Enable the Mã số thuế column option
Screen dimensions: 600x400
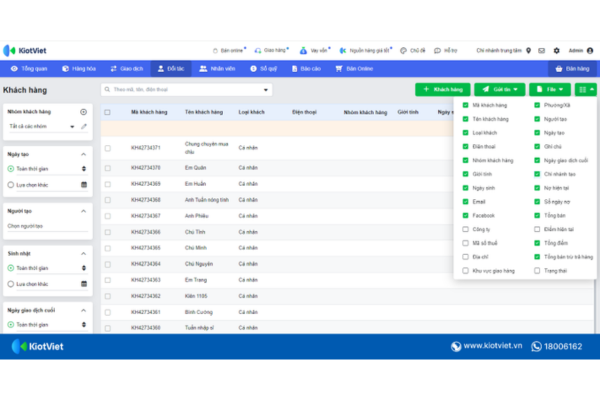[465, 243]
